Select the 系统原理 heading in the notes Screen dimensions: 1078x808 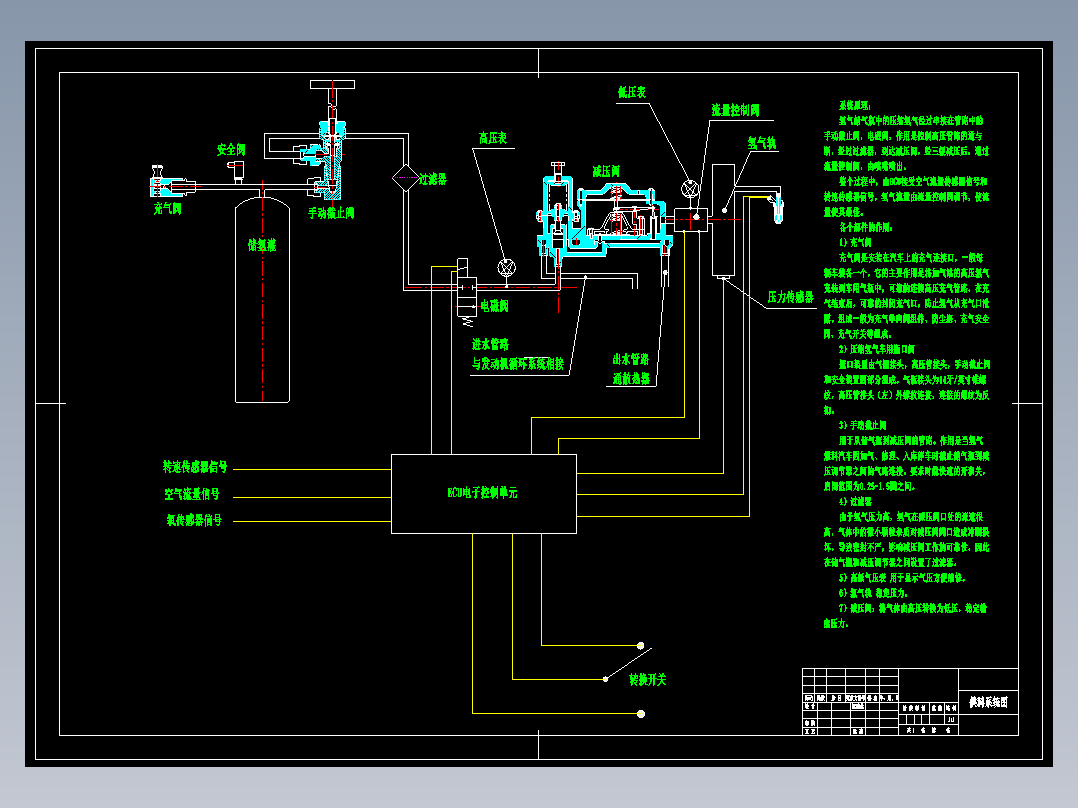click(x=855, y=106)
